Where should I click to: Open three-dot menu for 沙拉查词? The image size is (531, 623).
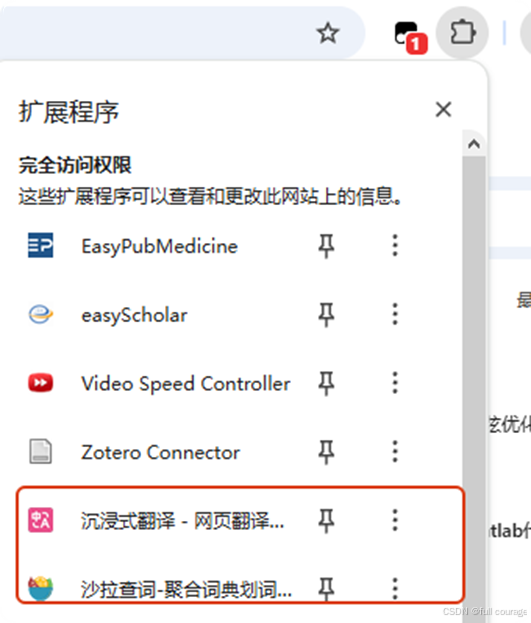point(395,588)
